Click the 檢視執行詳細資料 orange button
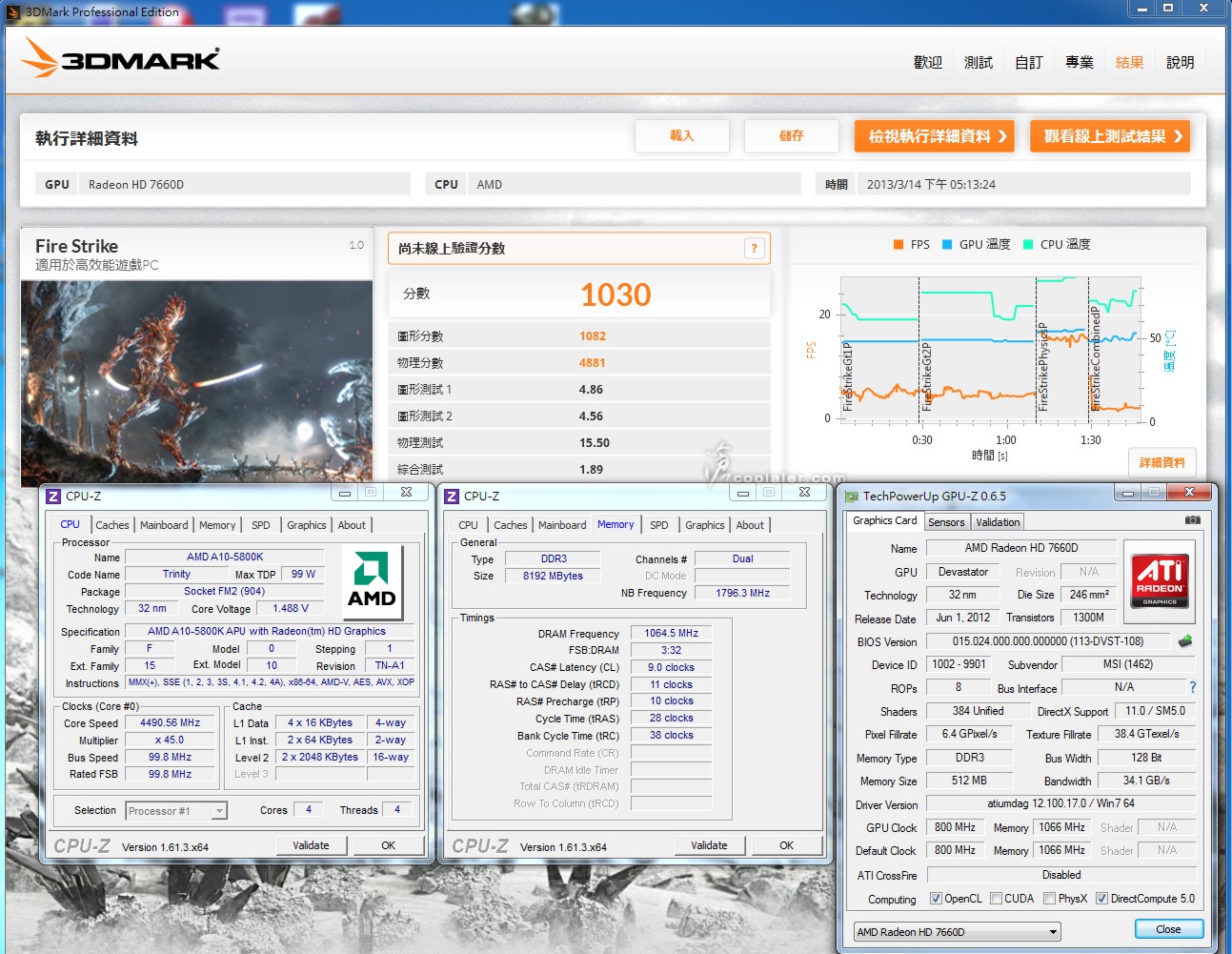Screen dimensions: 1232x954 coord(934,136)
